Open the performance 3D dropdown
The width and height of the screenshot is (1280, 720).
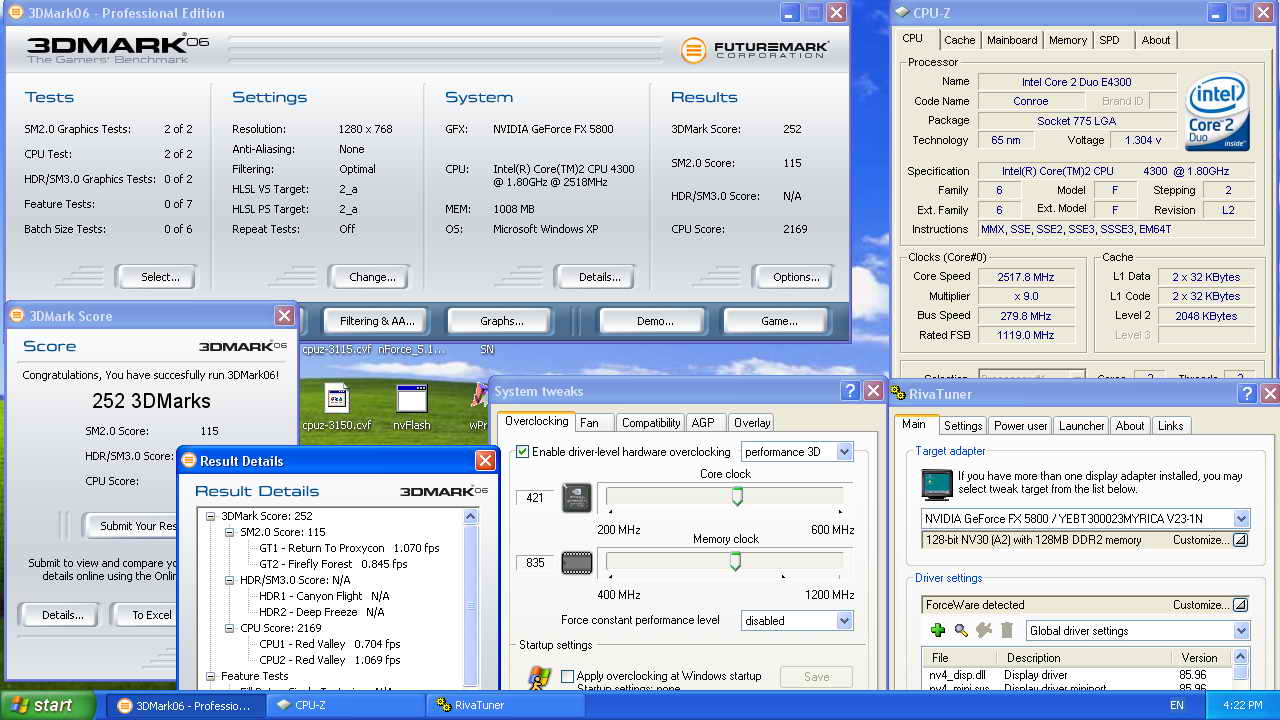(844, 452)
